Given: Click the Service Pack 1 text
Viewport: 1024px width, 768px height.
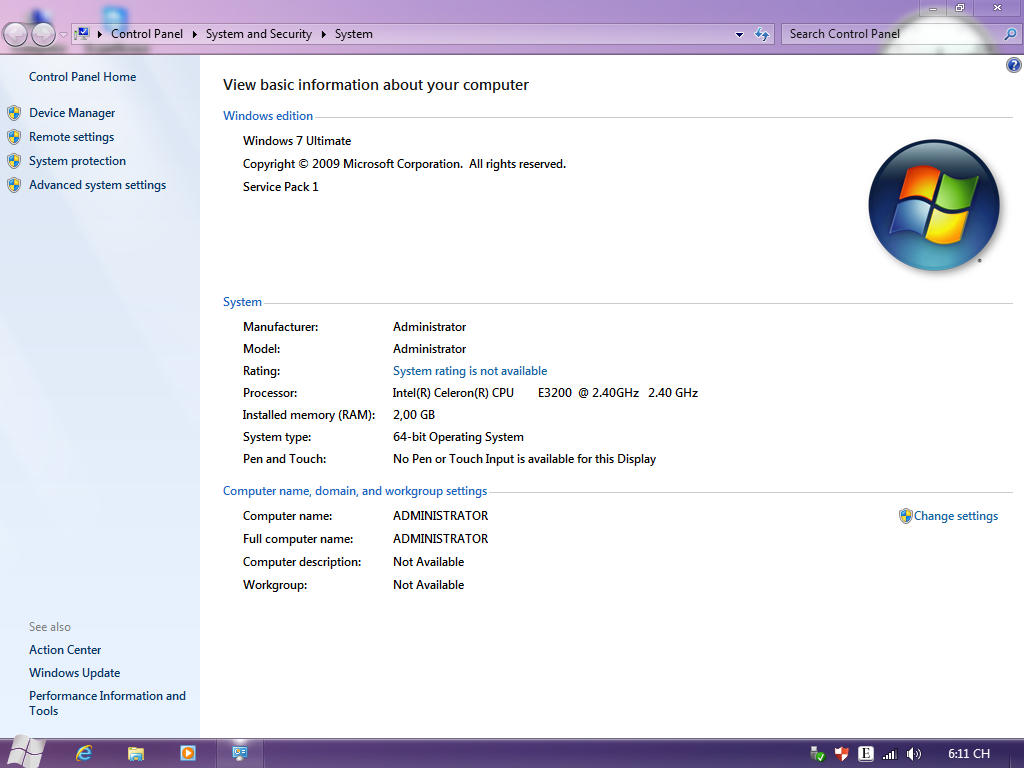Looking at the screenshot, I should 280,187.
